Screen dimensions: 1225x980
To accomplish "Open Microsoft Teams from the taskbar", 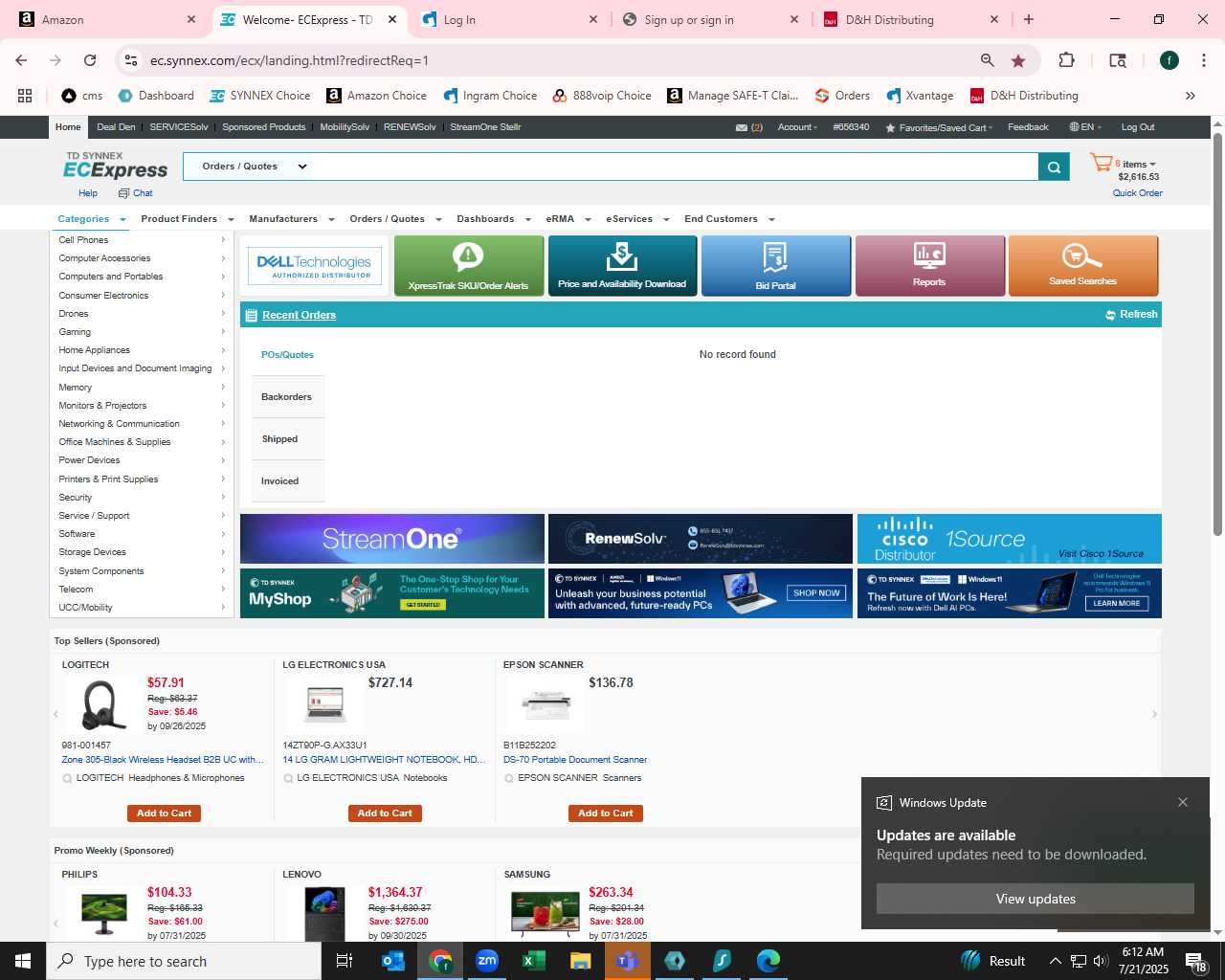I will point(628,961).
